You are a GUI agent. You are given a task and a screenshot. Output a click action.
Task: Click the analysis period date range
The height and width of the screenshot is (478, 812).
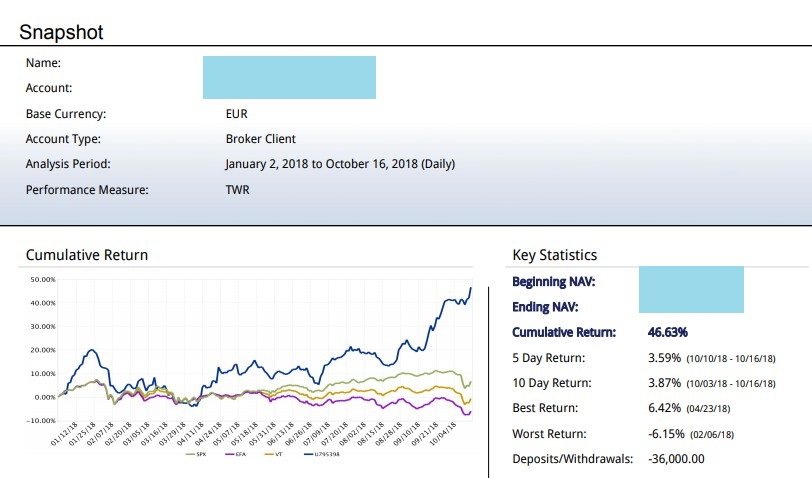click(341, 164)
